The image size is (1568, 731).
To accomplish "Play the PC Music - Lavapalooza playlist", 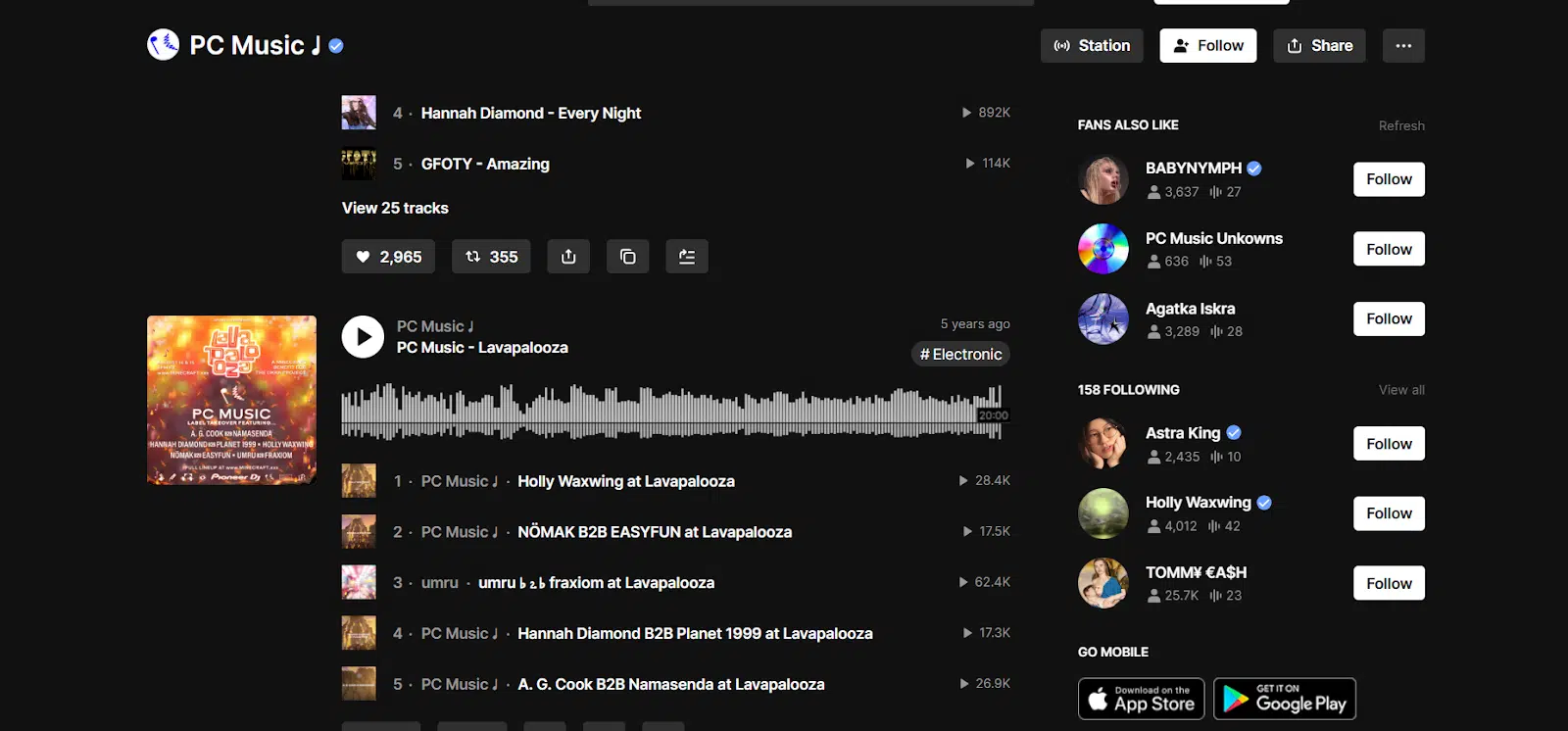I will pyautogui.click(x=363, y=337).
